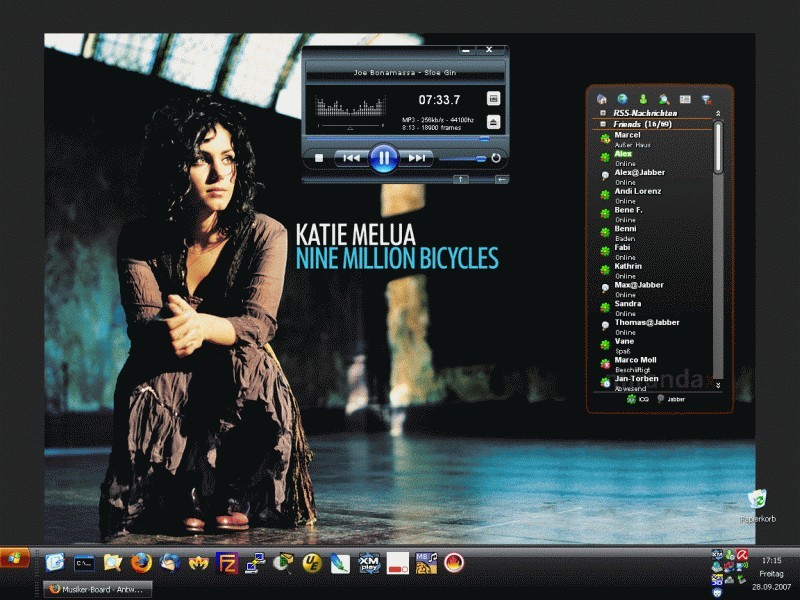Switch to the Musiker-Board Firefox taskbar window
This screenshot has width=800, height=600.
[97, 589]
